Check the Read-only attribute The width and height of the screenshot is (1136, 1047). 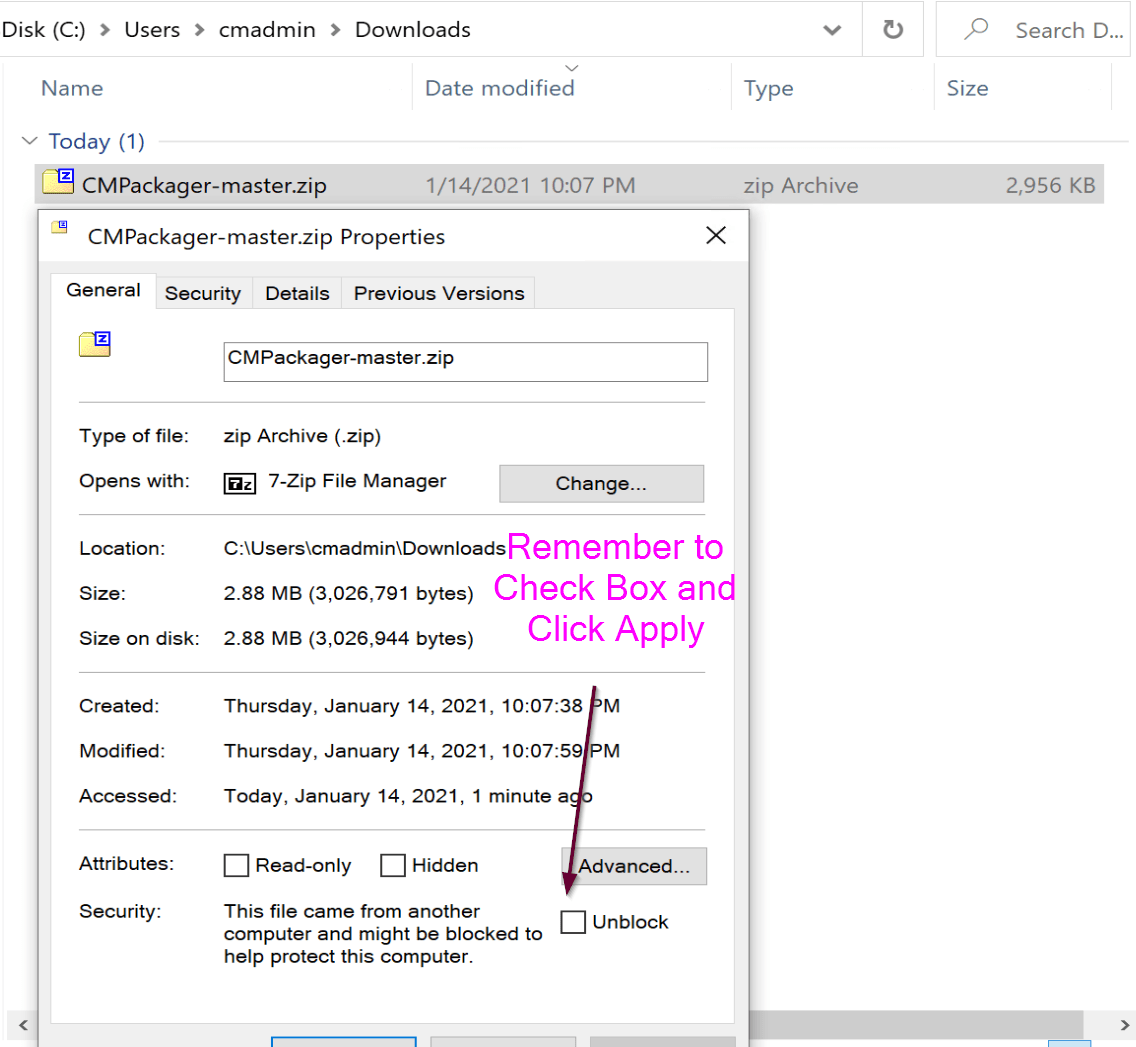click(236, 864)
